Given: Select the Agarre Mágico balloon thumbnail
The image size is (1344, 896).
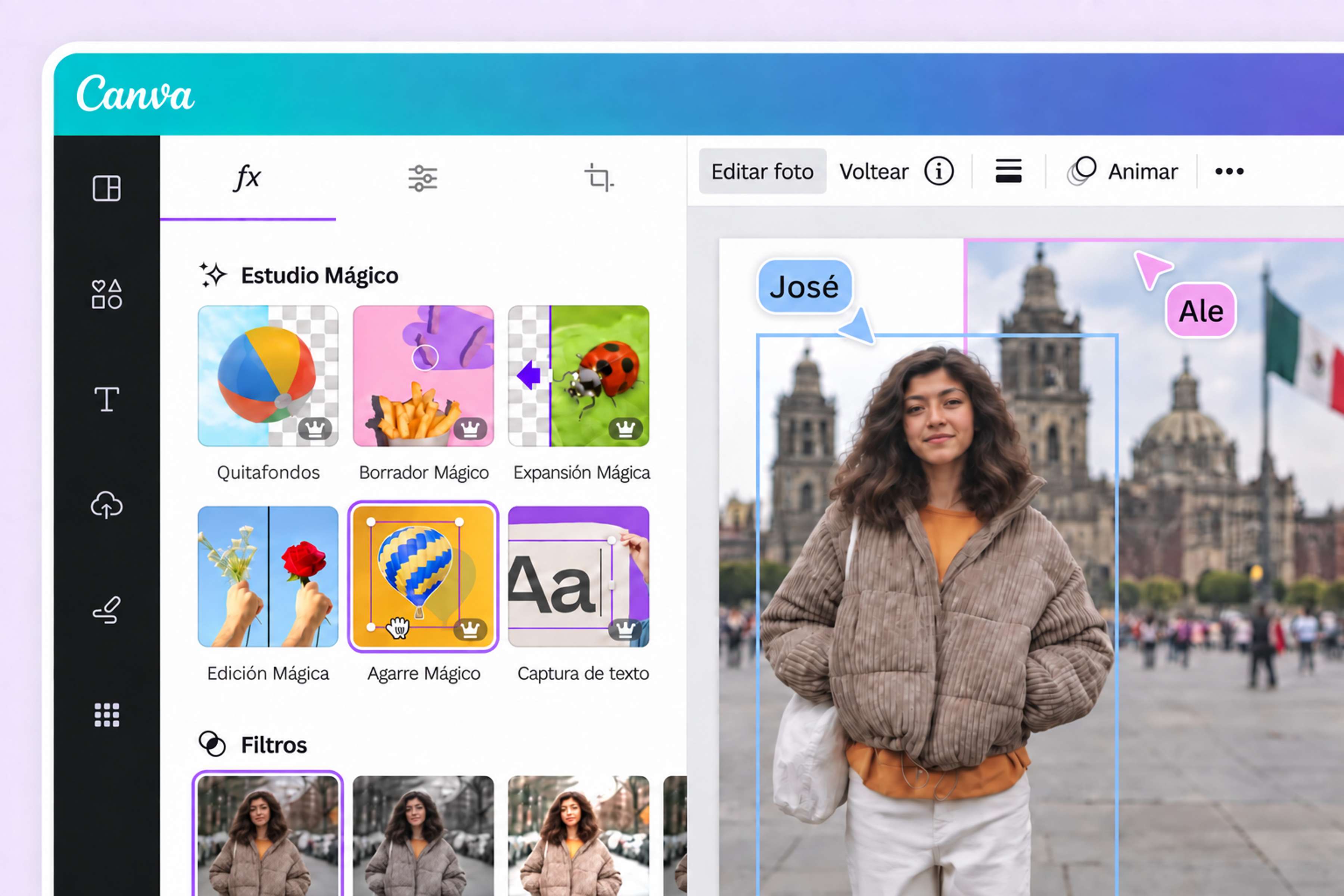Looking at the screenshot, I should pos(423,576).
